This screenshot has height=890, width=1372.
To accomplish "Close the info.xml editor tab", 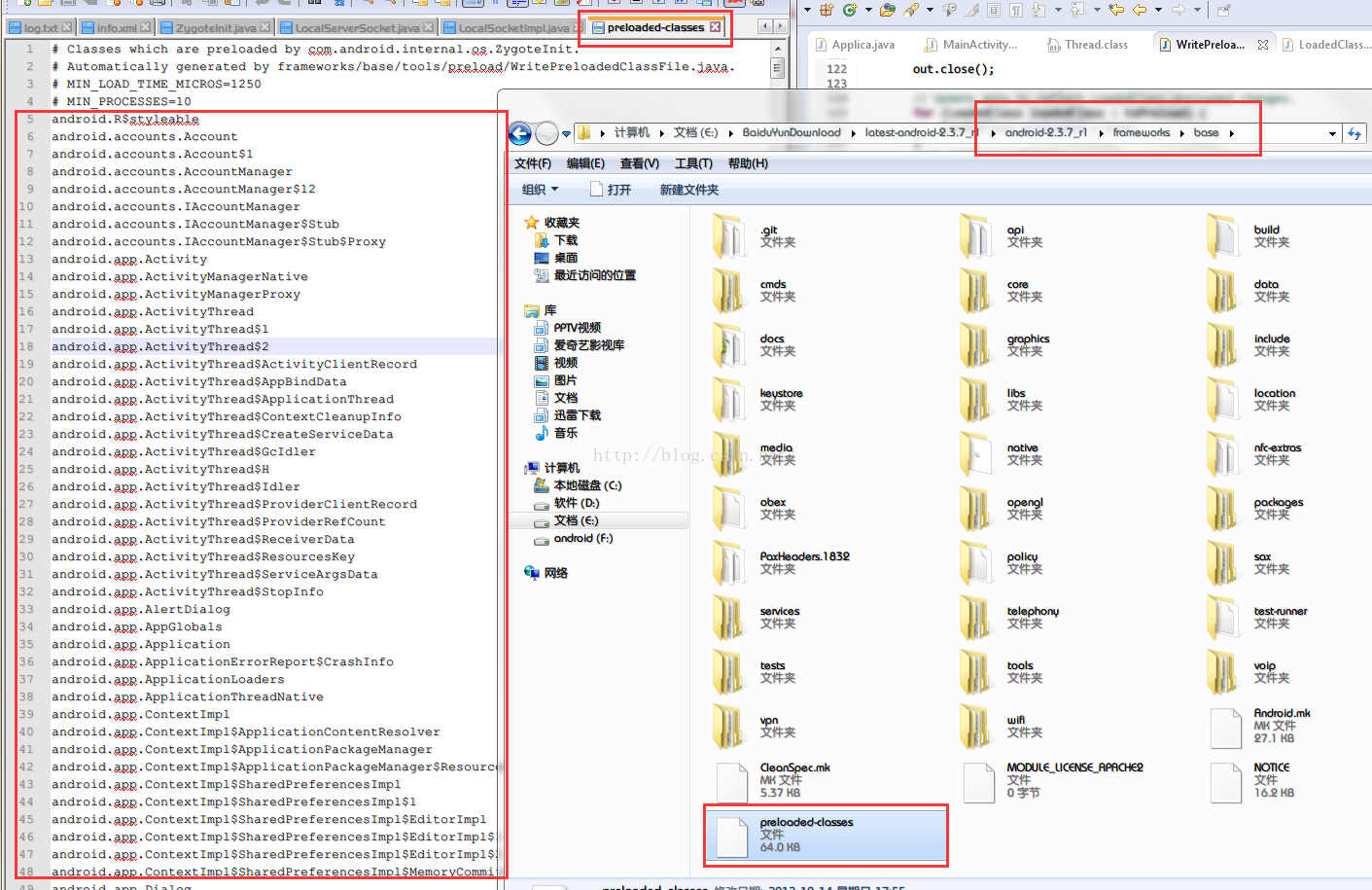I will tap(146, 28).
